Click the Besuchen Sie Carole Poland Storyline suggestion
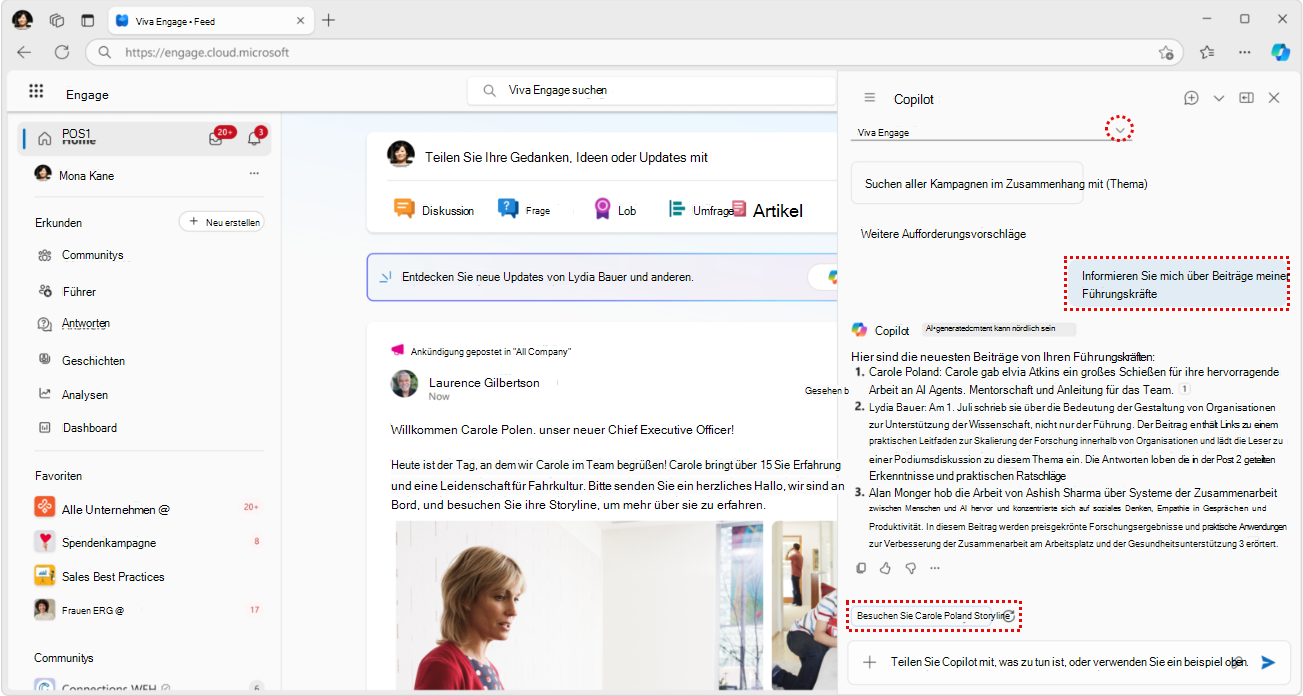 point(935,616)
